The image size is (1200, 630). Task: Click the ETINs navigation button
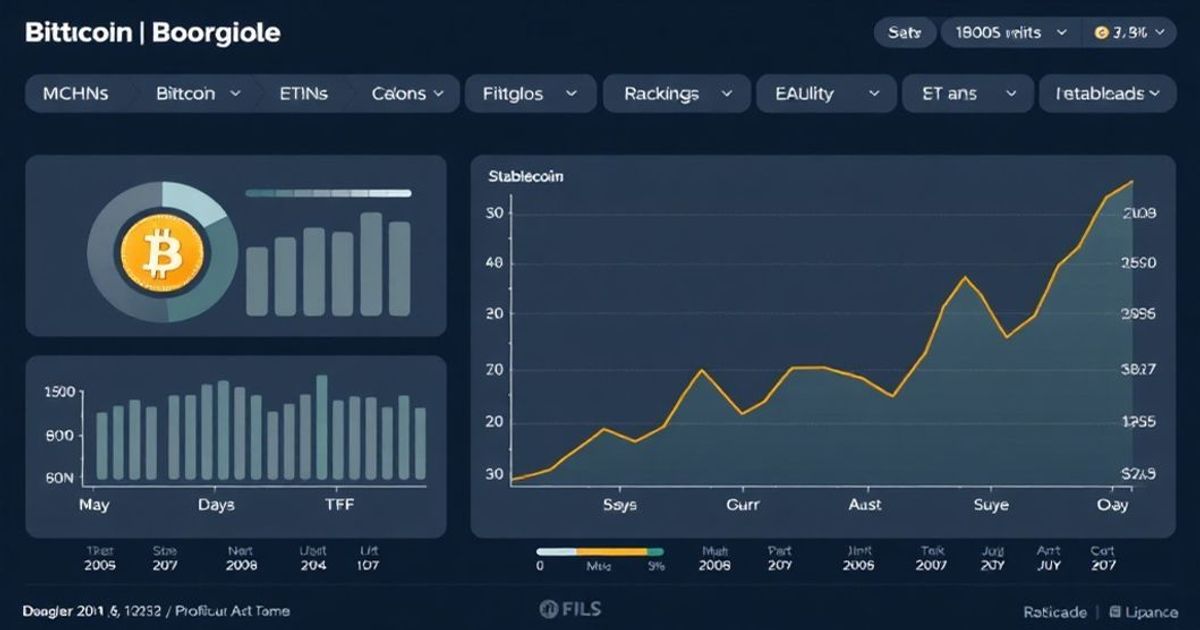(x=305, y=93)
